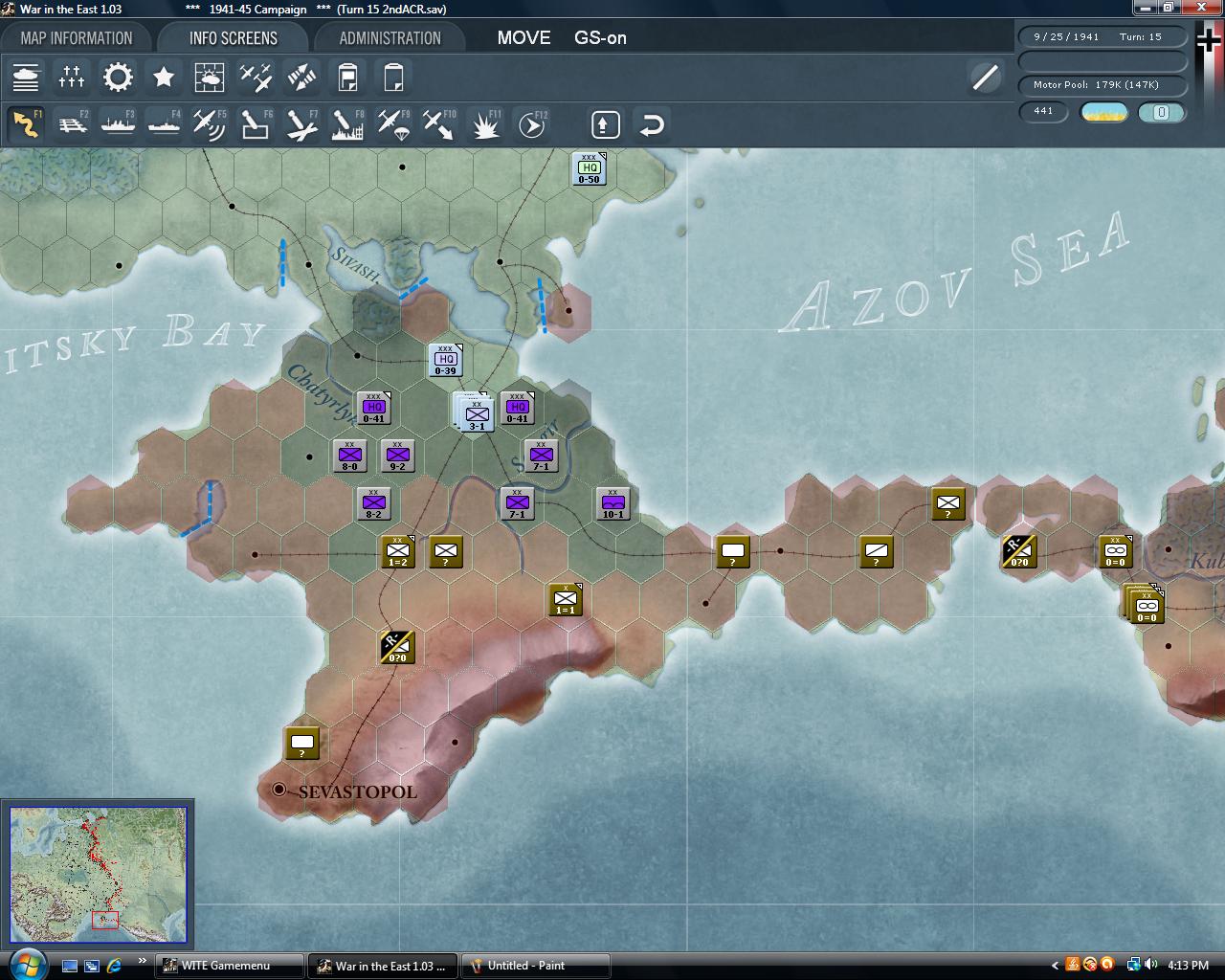Select the F5 air recon mode icon

point(210,124)
